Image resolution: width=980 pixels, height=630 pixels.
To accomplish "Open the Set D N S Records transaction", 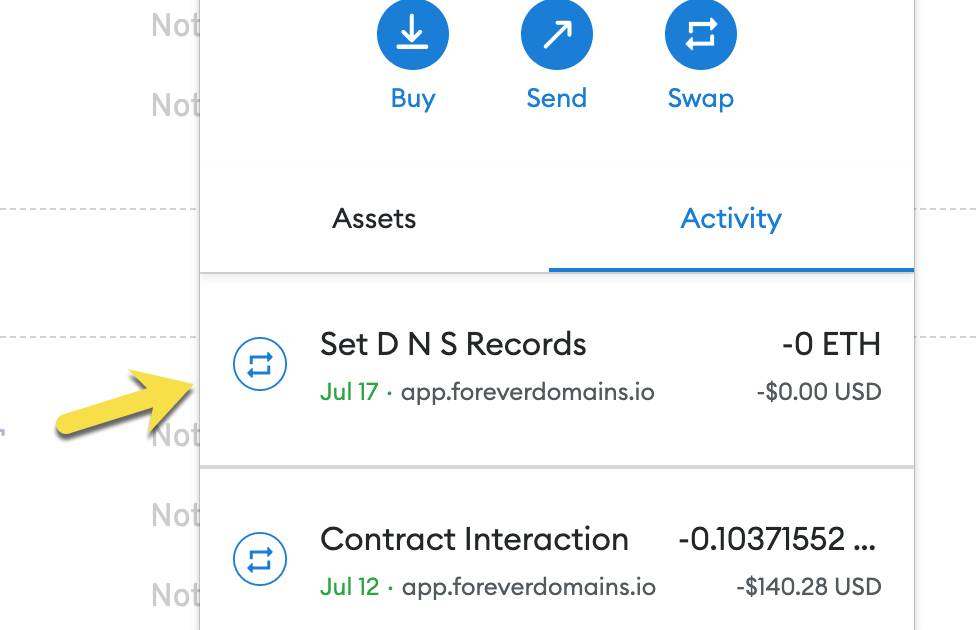I will 453,345.
